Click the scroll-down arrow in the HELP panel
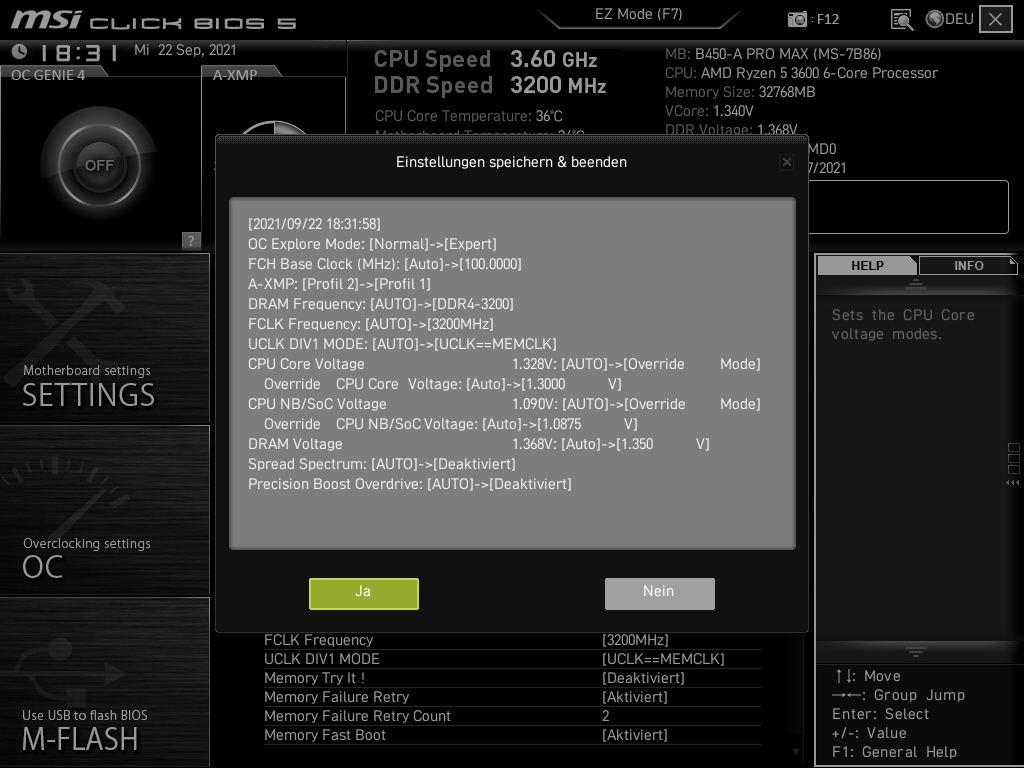 click(916, 651)
